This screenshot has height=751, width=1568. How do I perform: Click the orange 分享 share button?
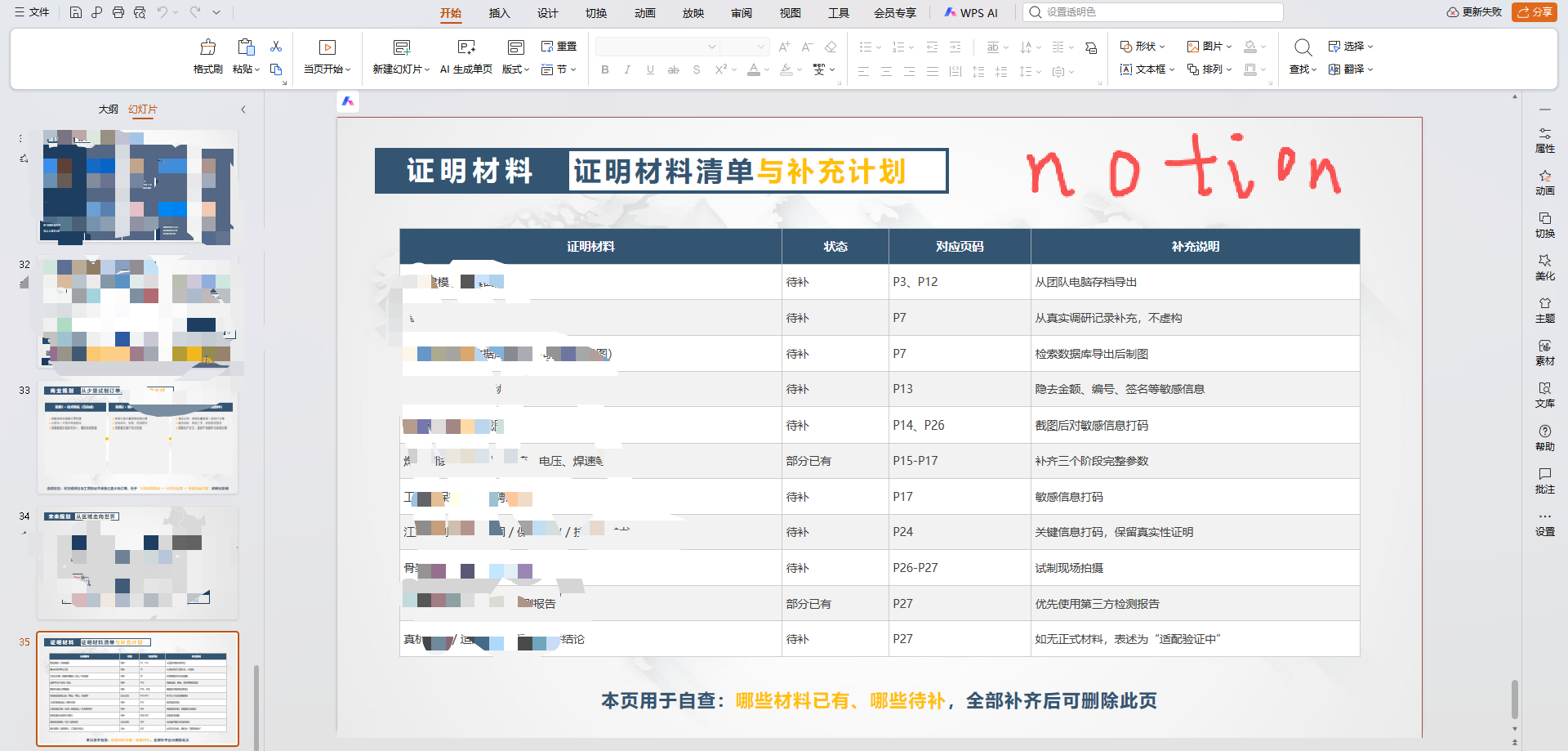1535,12
